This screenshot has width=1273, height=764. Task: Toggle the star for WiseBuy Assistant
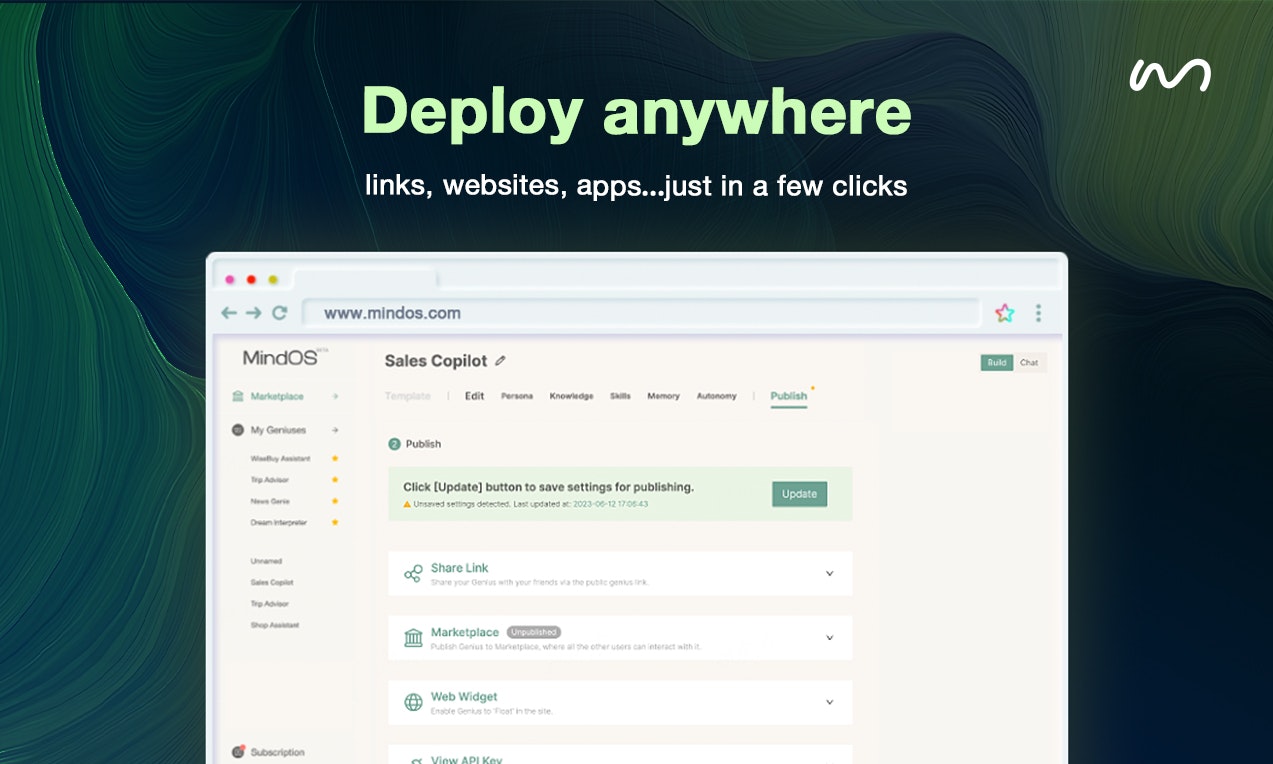tap(335, 459)
